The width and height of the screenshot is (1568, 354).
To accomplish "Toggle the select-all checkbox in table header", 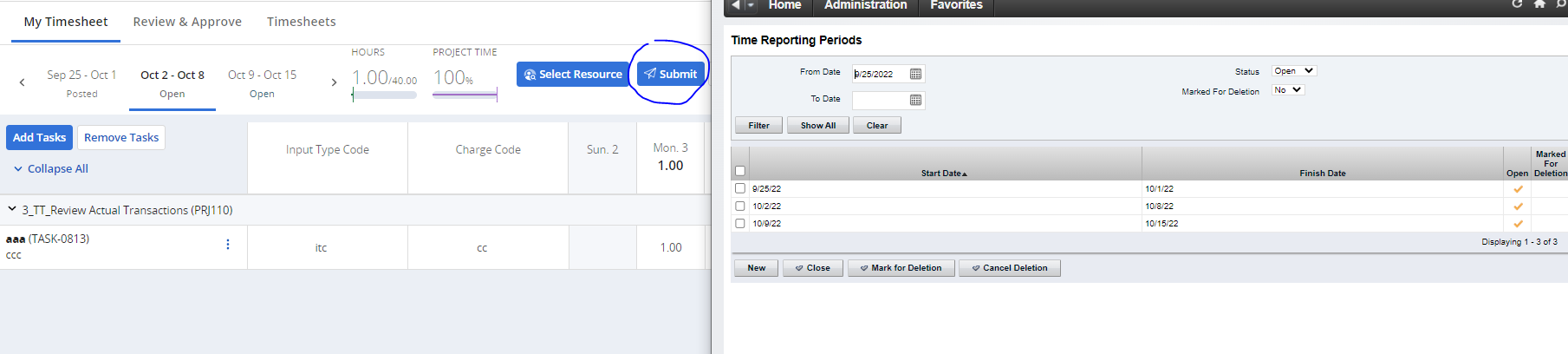I will 740,171.
